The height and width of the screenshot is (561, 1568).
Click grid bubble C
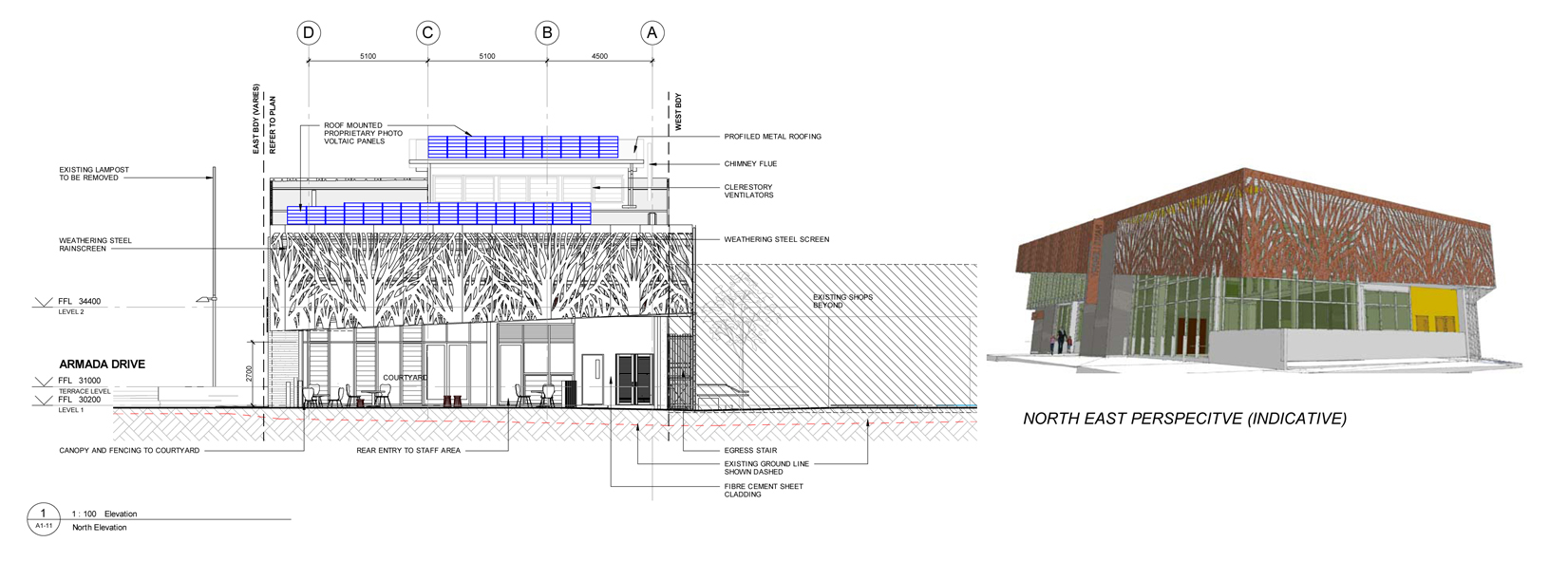click(427, 33)
